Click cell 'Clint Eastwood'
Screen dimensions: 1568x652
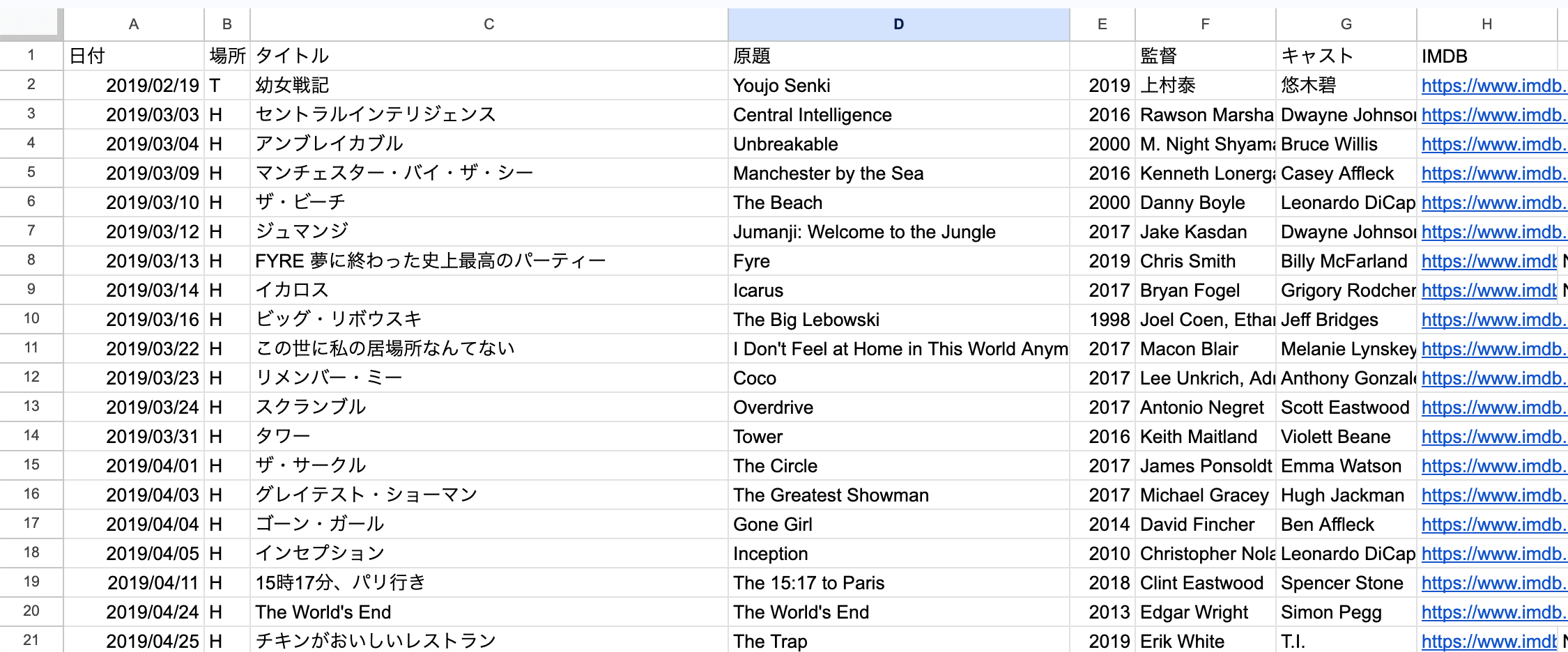[x=1206, y=583]
